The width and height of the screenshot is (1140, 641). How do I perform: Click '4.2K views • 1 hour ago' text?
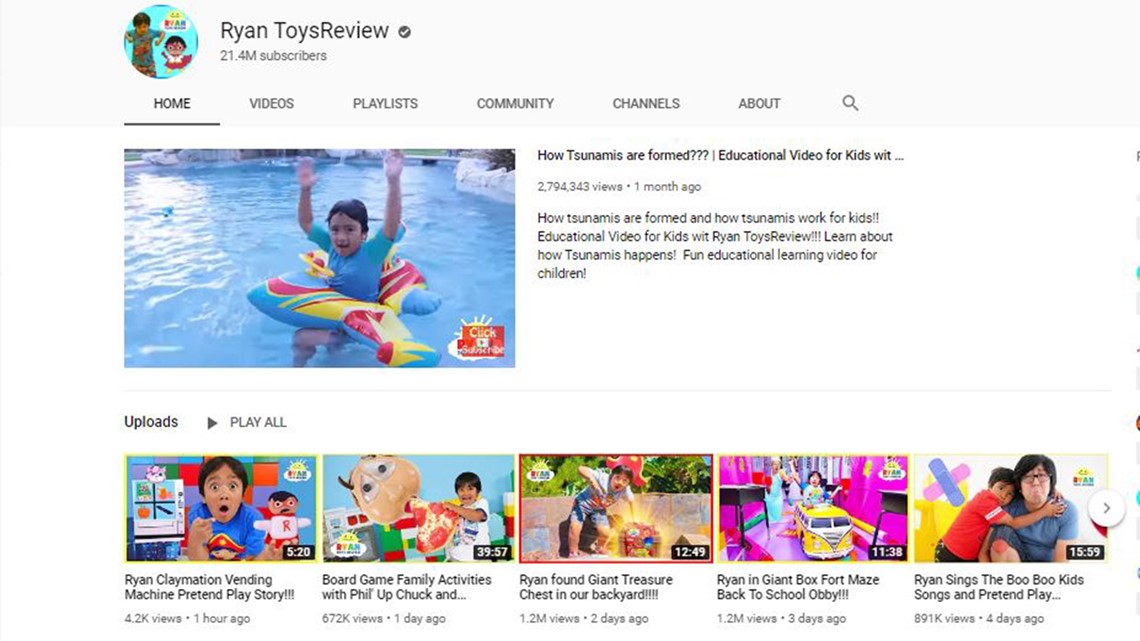(x=187, y=618)
